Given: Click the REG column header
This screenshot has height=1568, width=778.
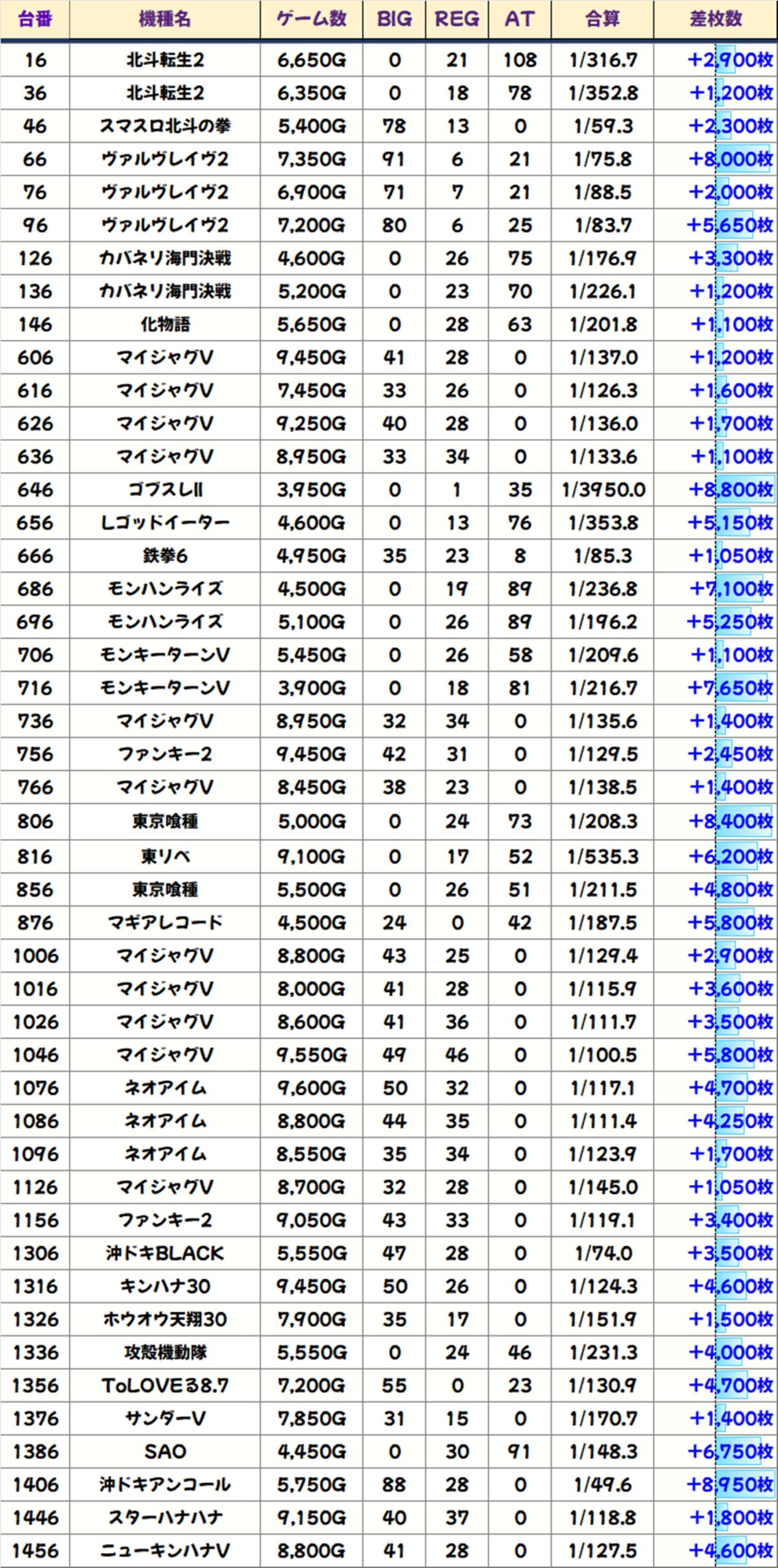Looking at the screenshot, I should 457,20.
